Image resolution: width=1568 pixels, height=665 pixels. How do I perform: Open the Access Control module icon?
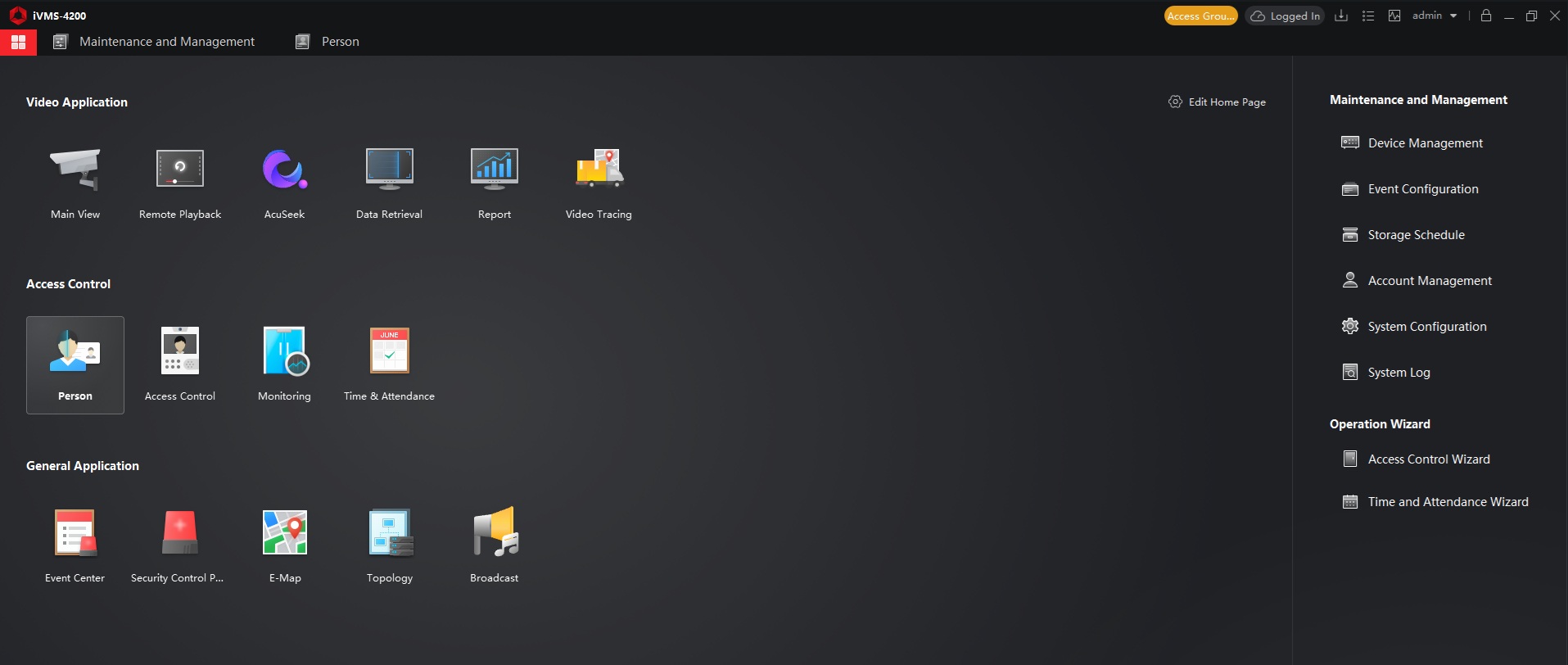[180, 365]
